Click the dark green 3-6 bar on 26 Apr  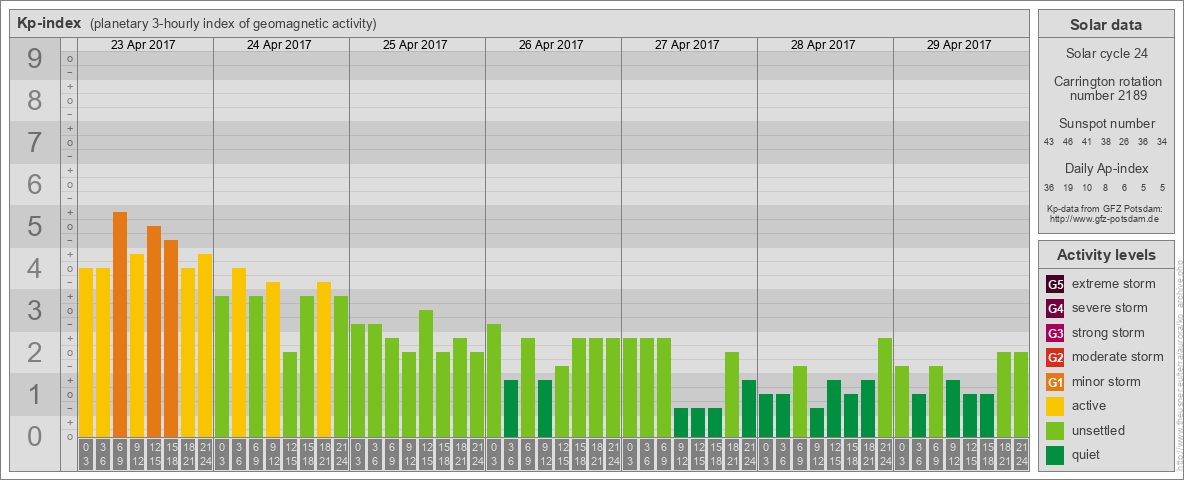point(510,408)
